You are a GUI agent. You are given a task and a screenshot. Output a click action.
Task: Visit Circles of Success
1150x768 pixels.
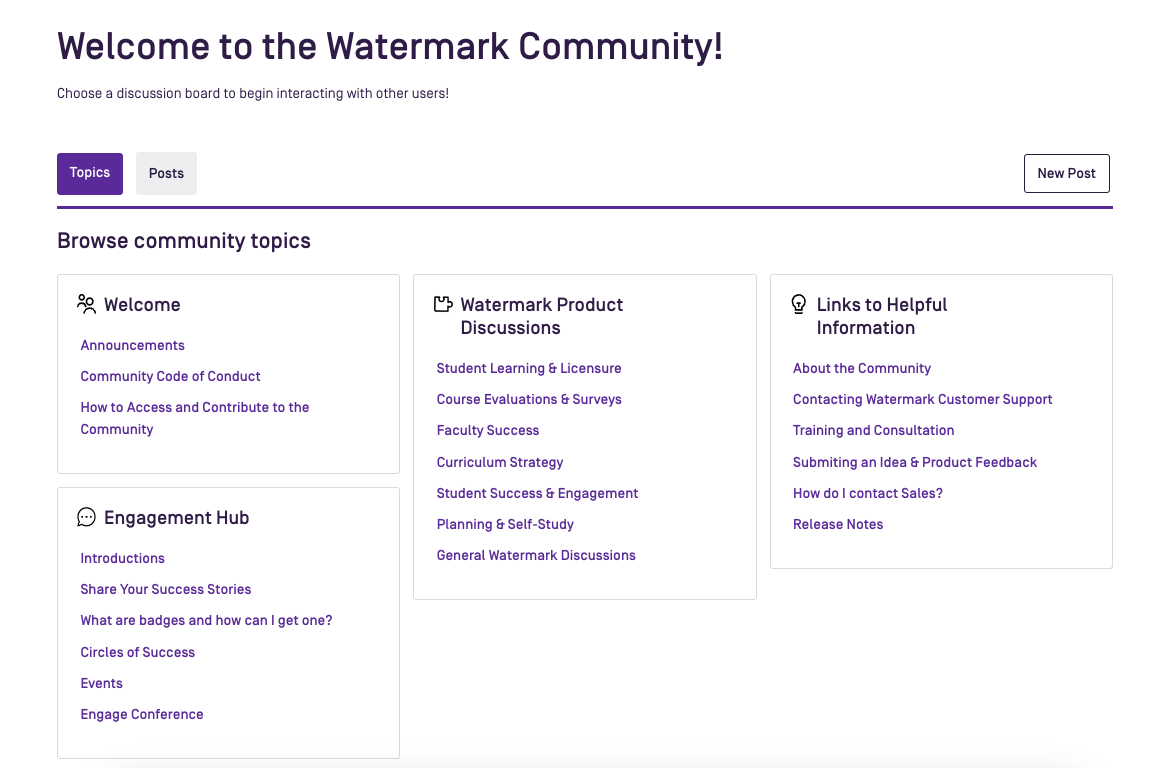[138, 652]
